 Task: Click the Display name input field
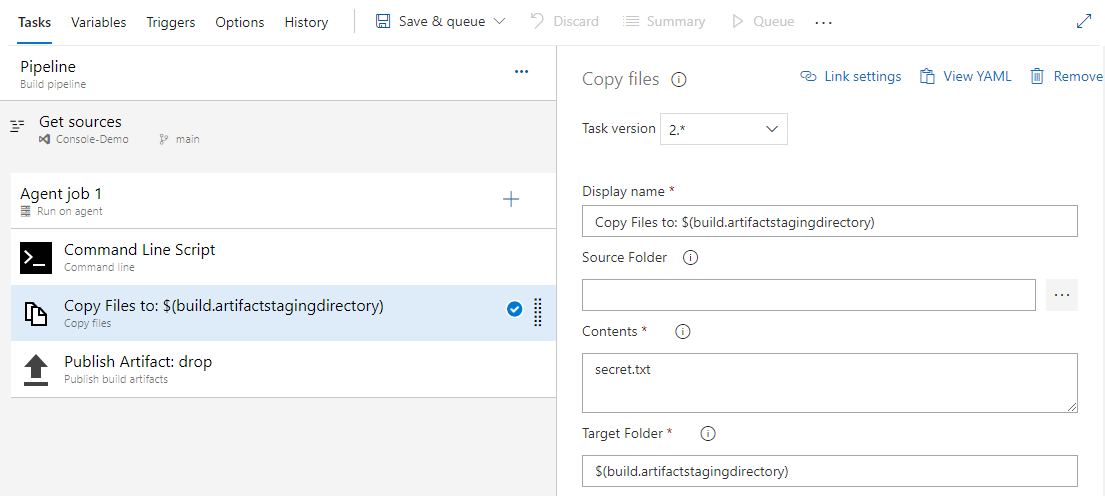[x=829, y=221]
